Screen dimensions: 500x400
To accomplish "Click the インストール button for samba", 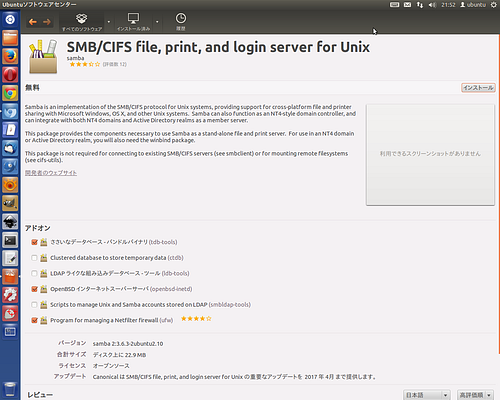I will [x=478, y=88].
